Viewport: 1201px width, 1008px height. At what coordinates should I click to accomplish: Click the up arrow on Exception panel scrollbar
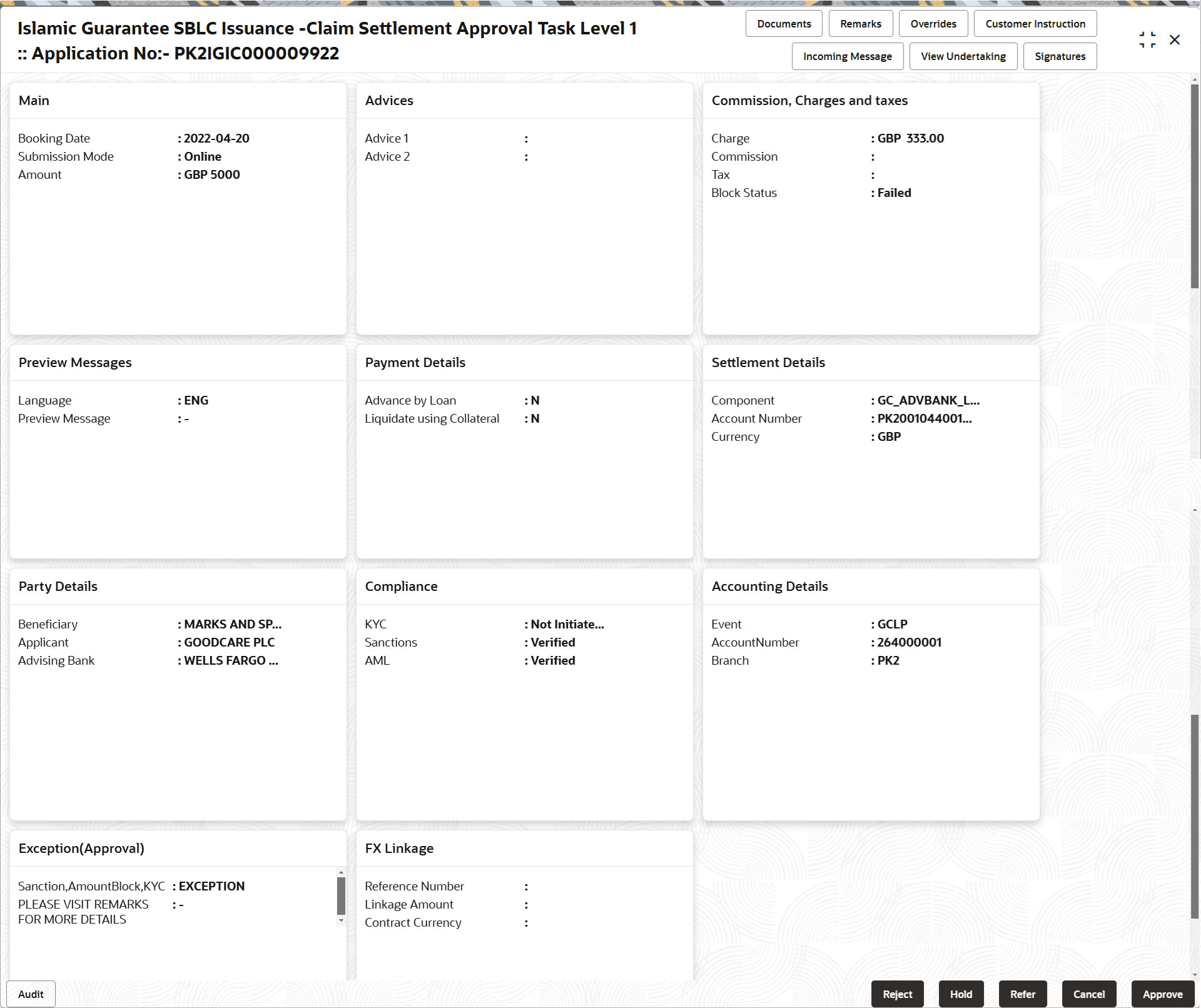340,873
